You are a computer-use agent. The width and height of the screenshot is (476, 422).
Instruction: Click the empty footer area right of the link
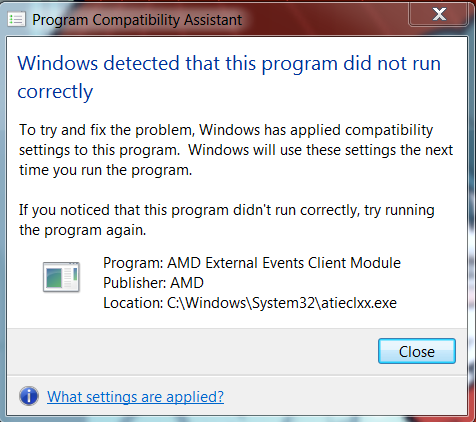[x=345, y=397]
